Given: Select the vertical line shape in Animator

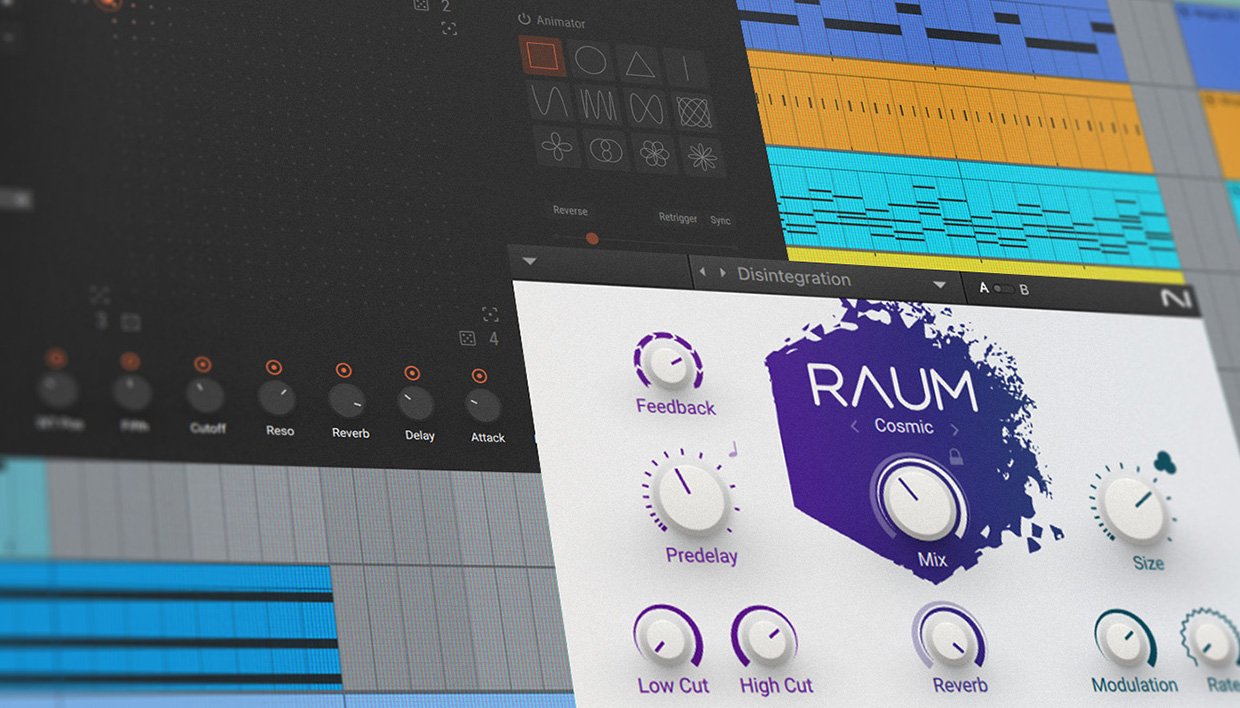Looking at the screenshot, I should [686, 67].
